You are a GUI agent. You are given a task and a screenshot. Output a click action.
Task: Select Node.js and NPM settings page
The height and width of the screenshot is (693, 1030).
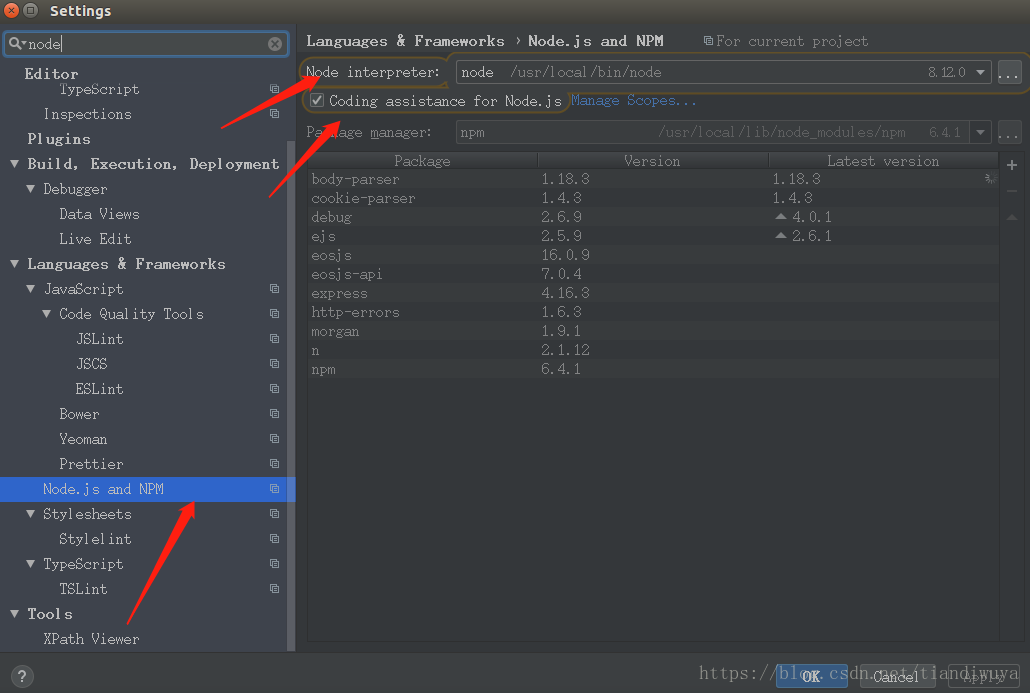[x=148, y=489]
